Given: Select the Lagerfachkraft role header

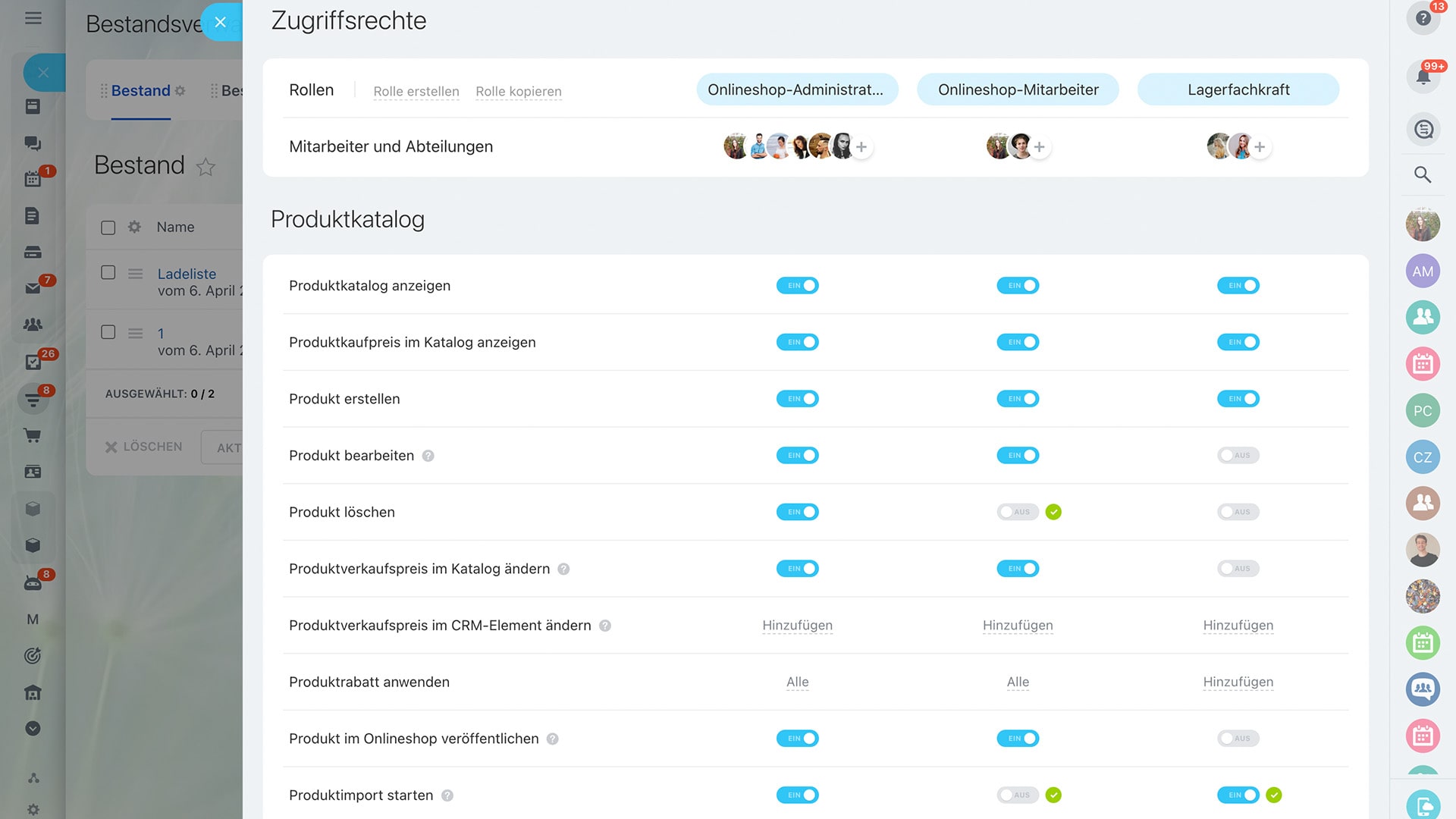Looking at the screenshot, I should click(x=1238, y=89).
